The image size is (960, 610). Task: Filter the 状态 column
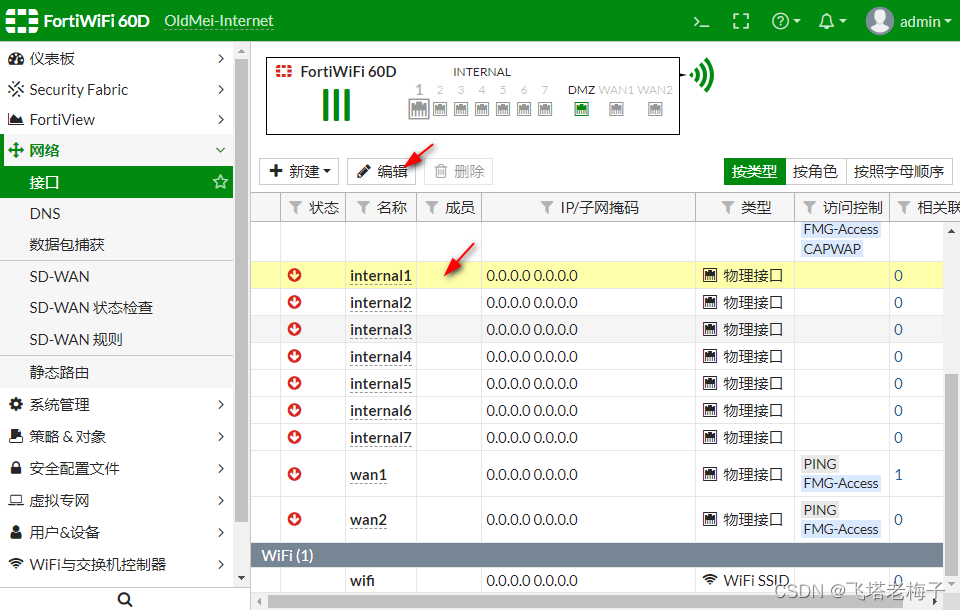tap(295, 208)
